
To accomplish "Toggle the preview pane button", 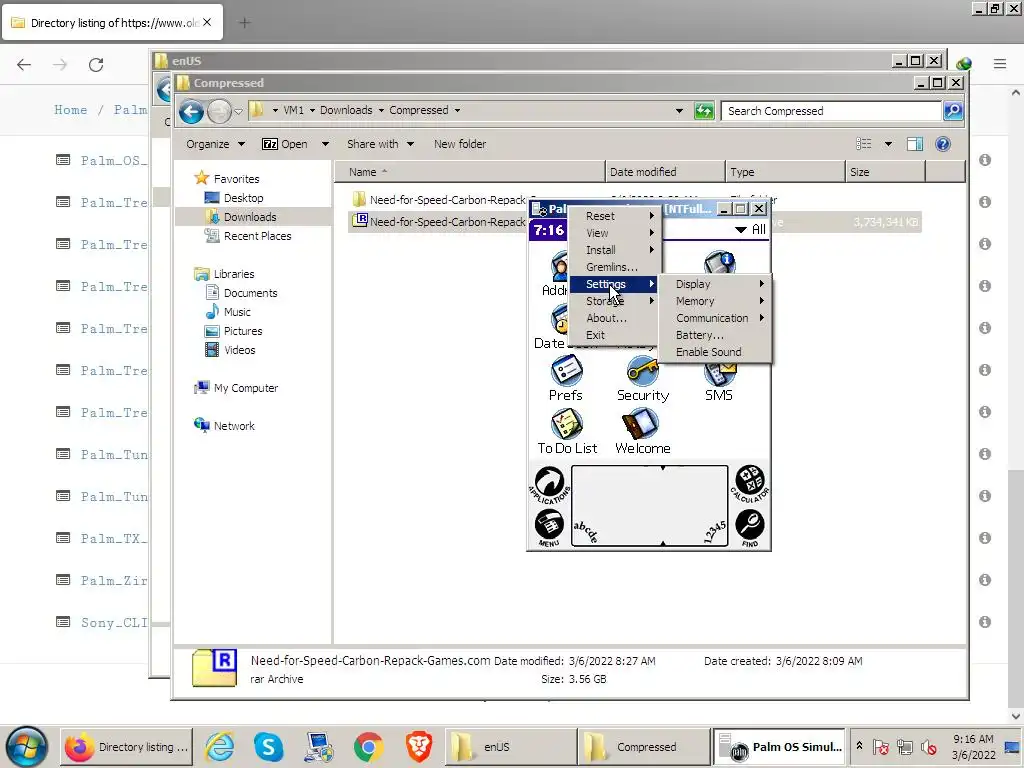I will coord(915,144).
